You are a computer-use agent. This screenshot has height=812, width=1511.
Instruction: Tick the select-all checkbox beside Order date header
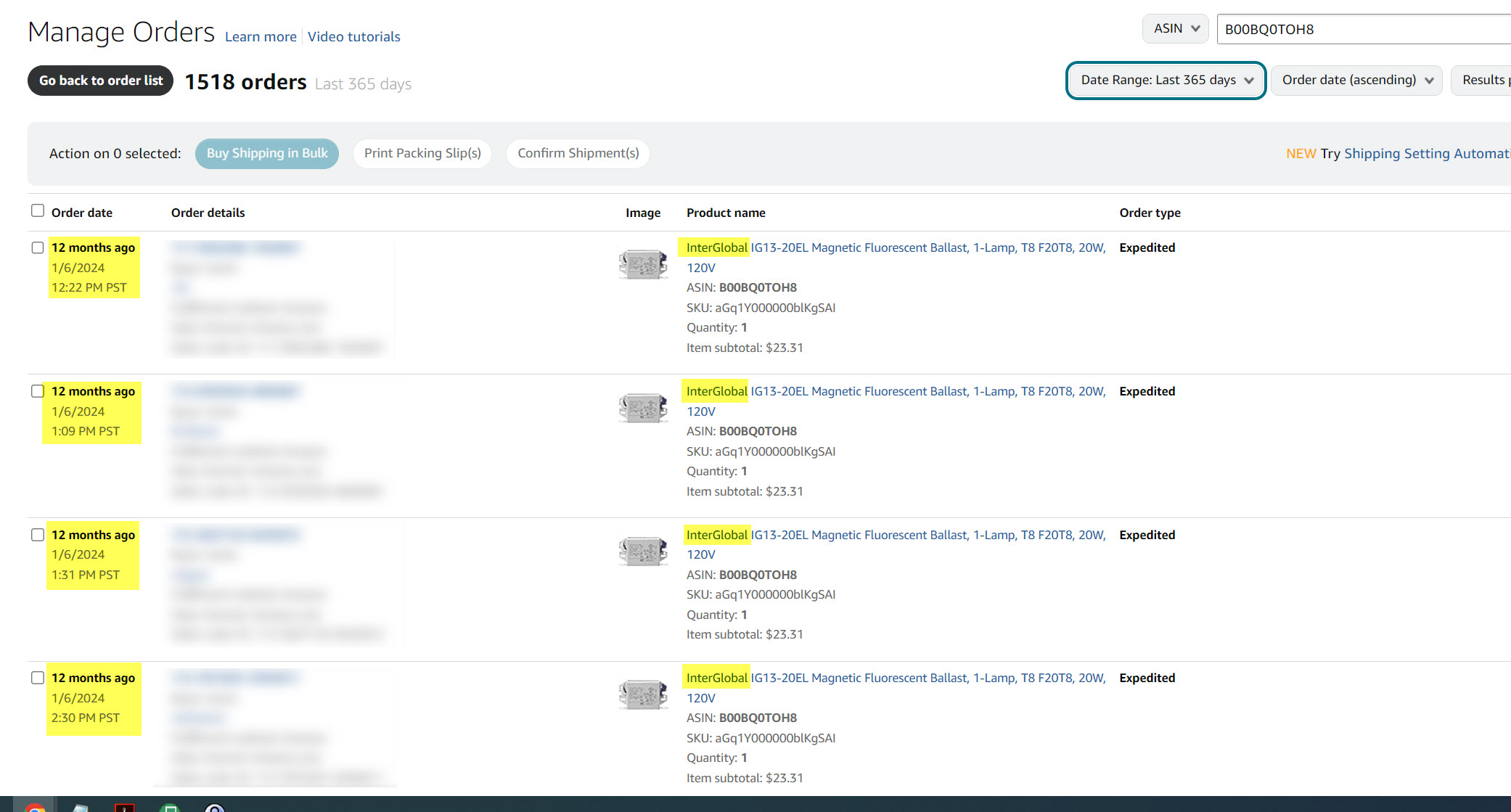pyautogui.click(x=38, y=210)
